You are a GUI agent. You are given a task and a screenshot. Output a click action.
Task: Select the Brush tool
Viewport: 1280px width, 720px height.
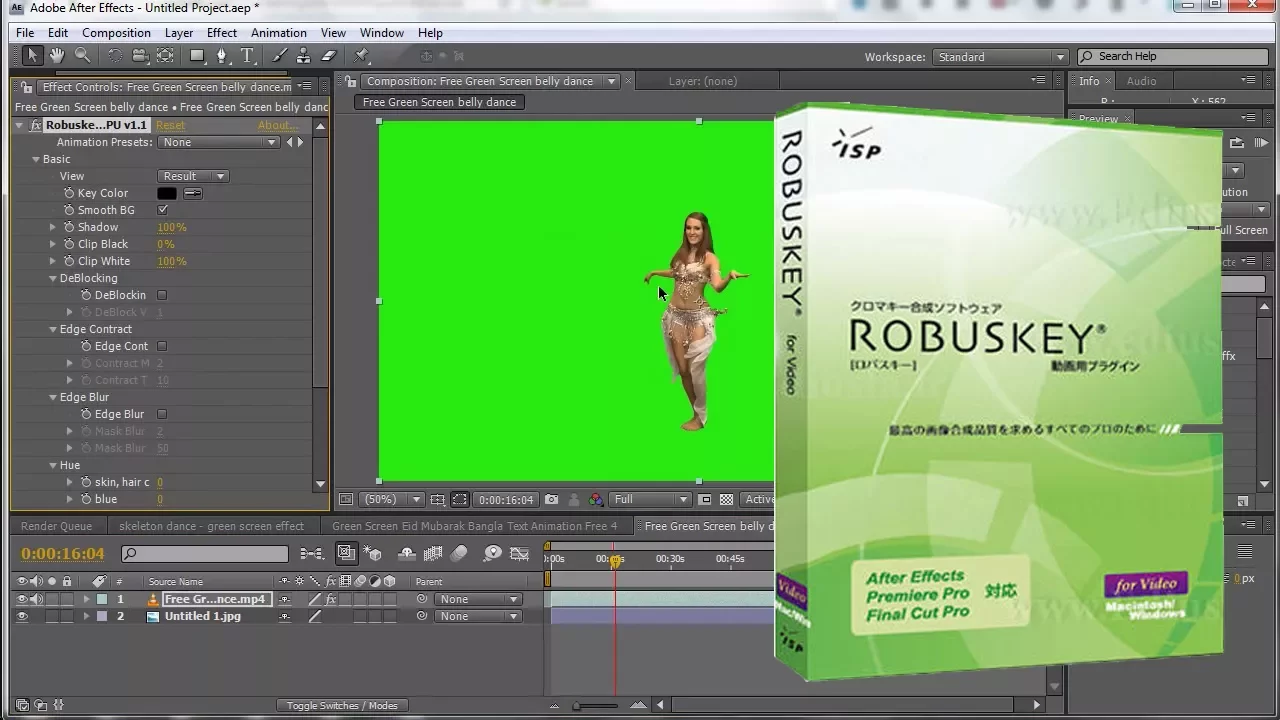[279, 56]
